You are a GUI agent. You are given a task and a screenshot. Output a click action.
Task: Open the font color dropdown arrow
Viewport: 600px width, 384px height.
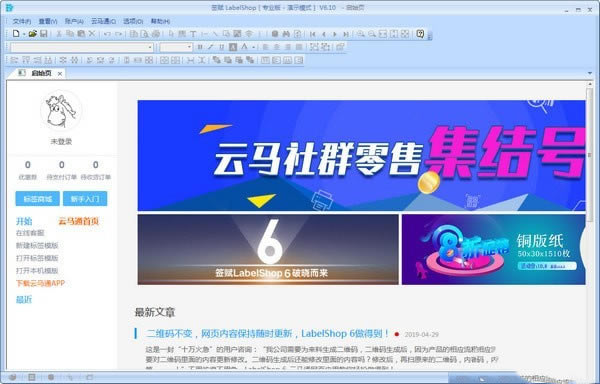pyautogui.click(x=253, y=47)
